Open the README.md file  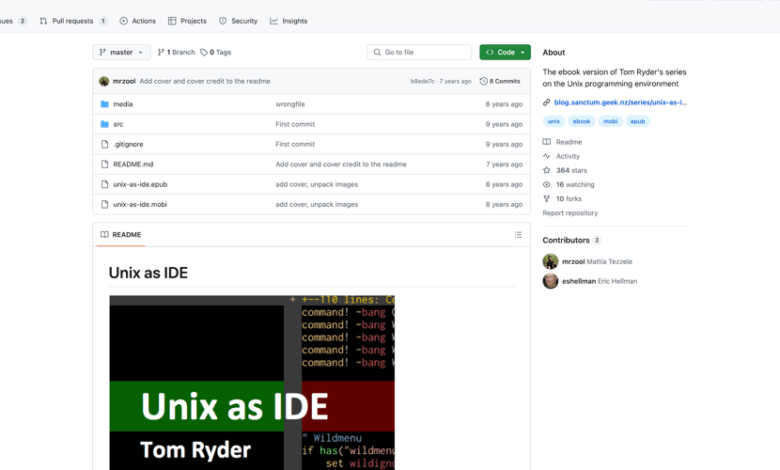133,164
